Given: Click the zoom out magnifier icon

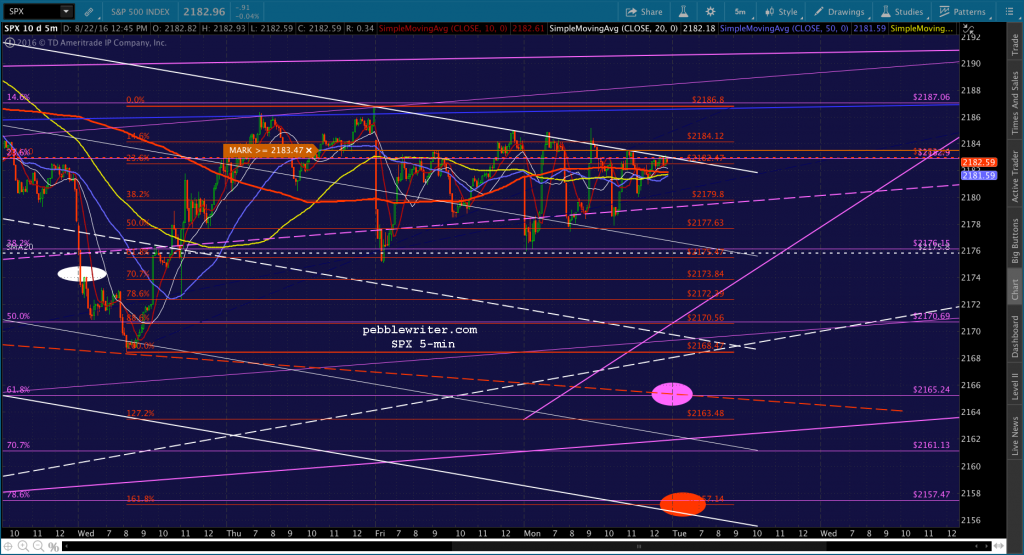Looking at the screenshot, I should [38, 546].
